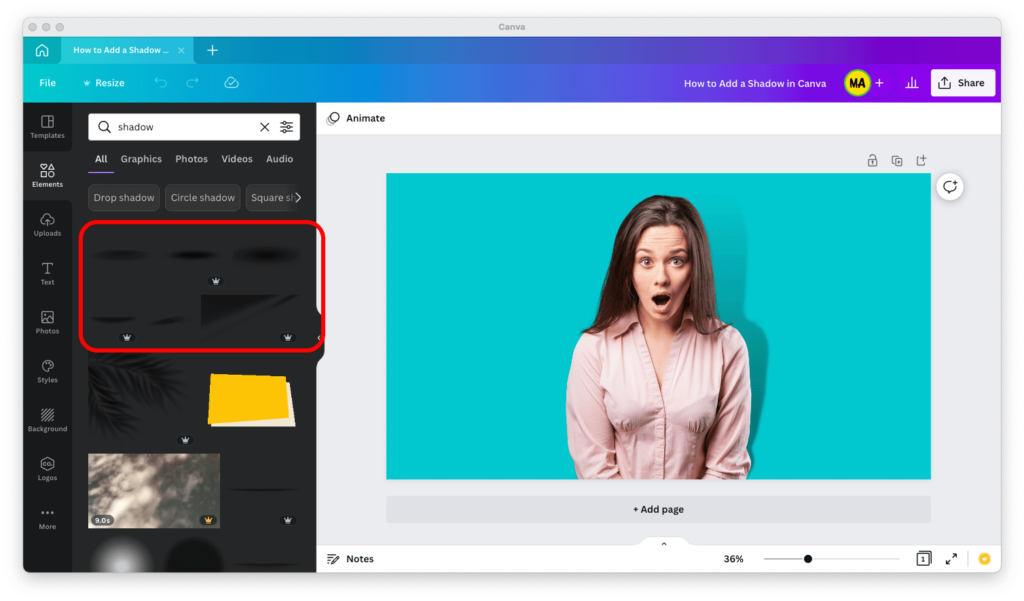Viewport: 1024px width, 601px height.
Task: Open the comment bubble button
Action: [950, 187]
